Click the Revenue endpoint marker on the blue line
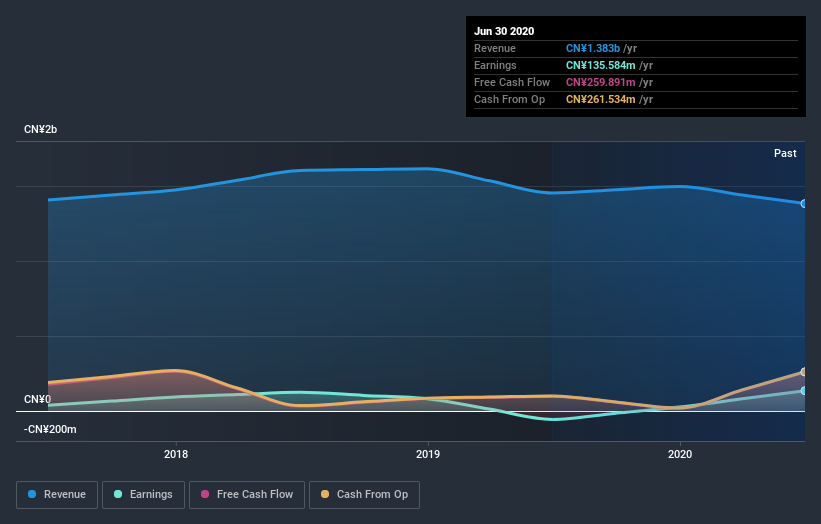This screenshot has width=821, height=524. click(x=803, y=204)
